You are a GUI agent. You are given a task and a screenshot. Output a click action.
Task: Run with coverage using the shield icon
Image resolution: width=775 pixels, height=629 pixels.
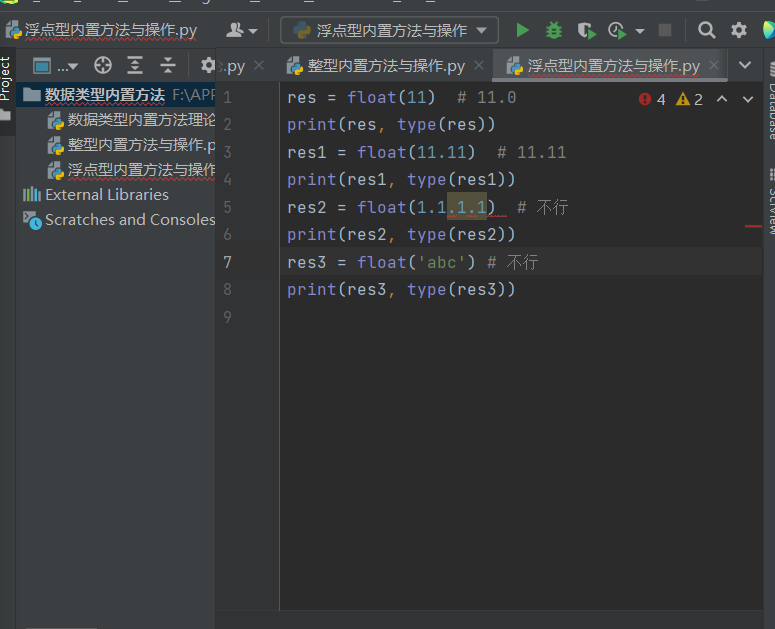point(587,31)
